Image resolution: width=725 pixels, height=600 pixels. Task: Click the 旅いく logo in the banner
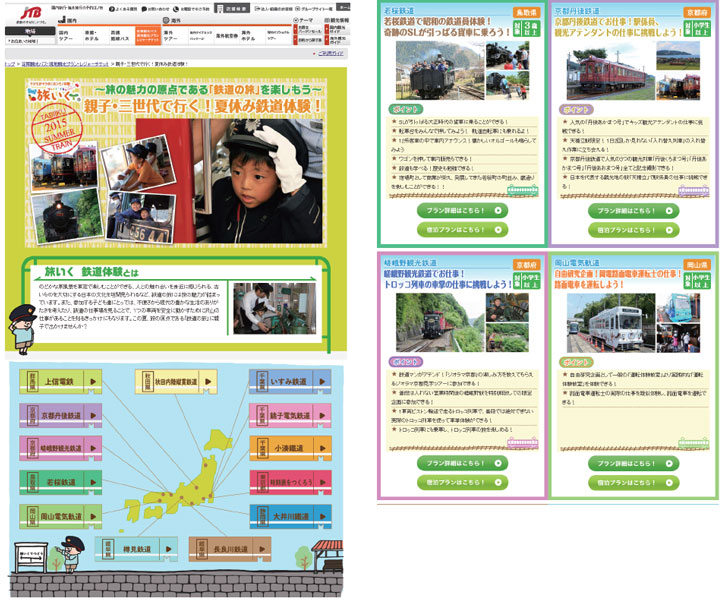click(52, 92)
